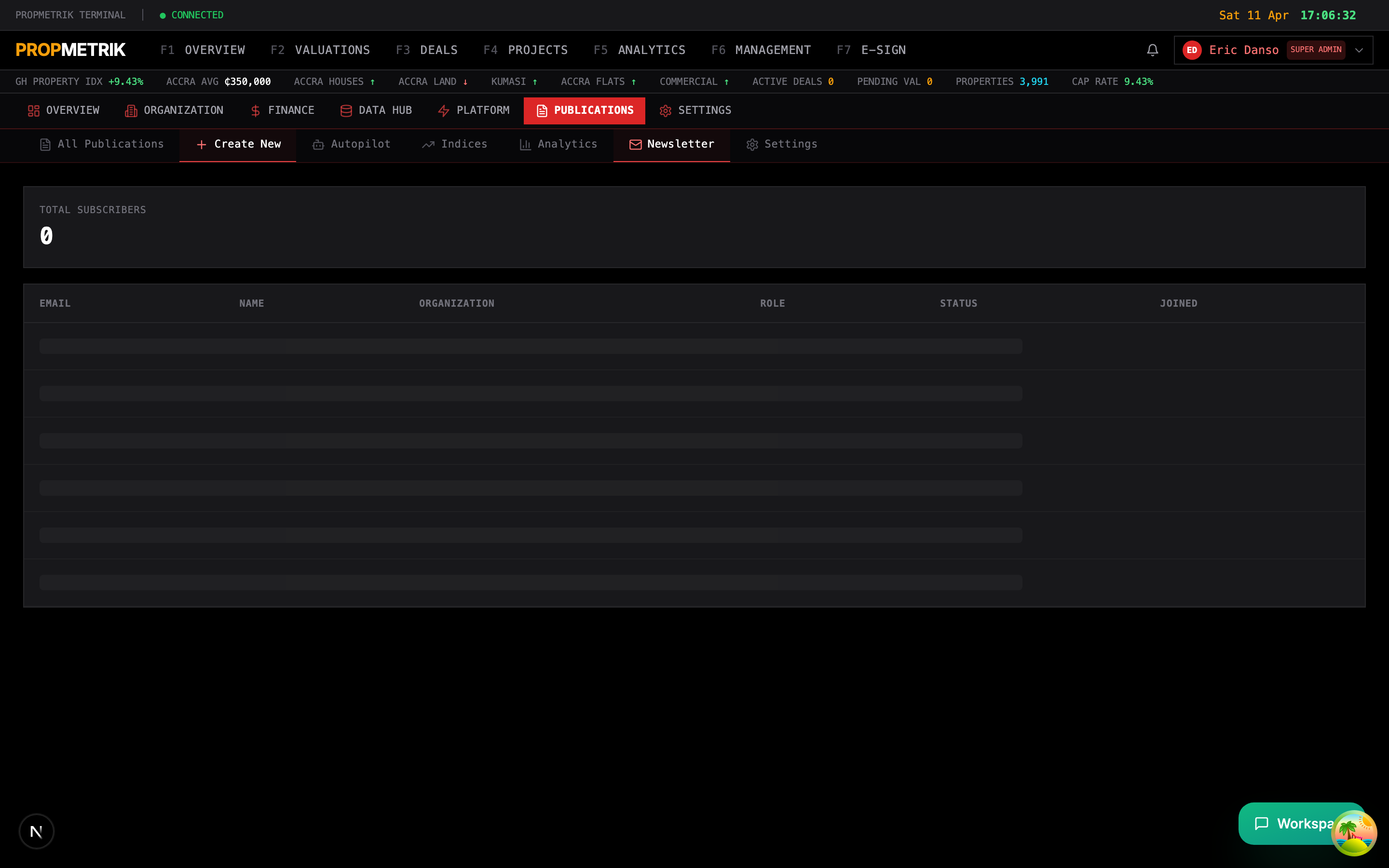Click the GH PROPERTY IDX ticker

click(x=79, y=81)
